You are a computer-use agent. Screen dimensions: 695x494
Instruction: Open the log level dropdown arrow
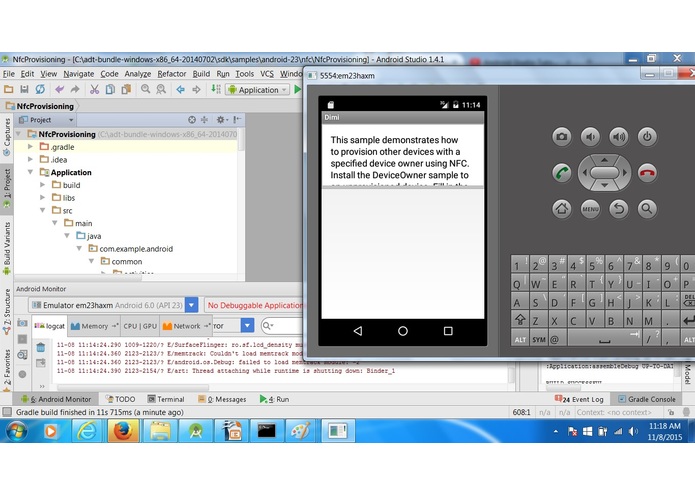[247, 326]
